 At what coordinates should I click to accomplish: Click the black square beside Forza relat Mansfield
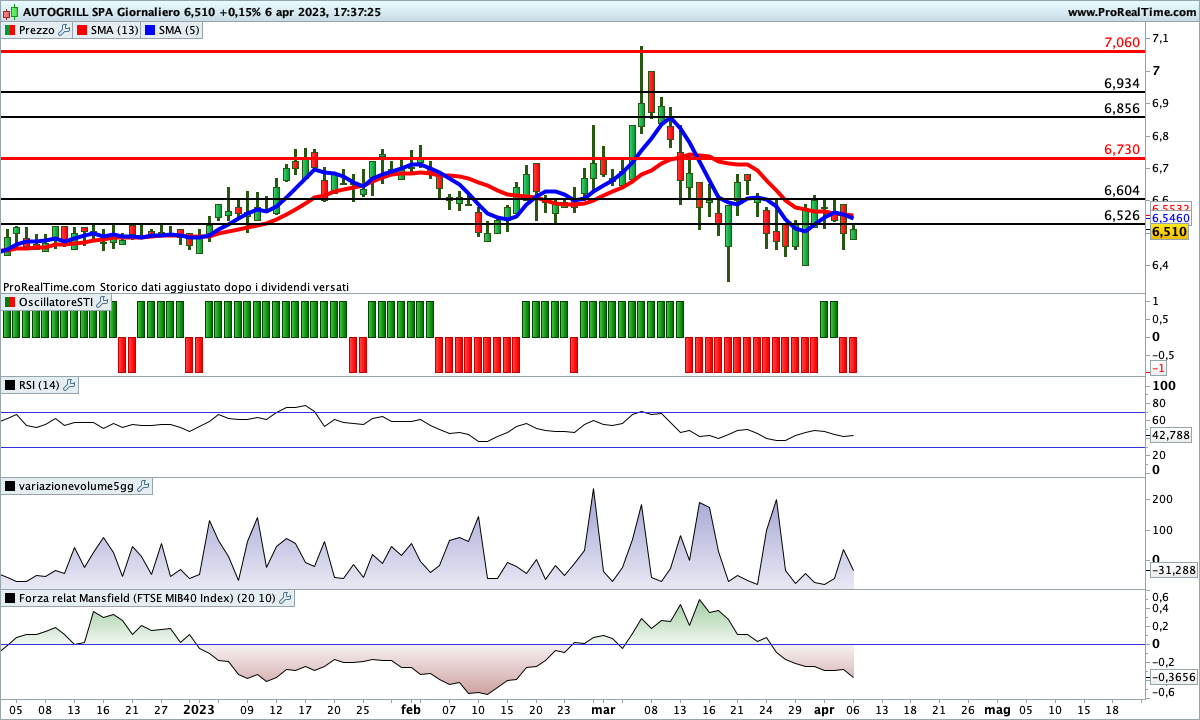(10, 598)
